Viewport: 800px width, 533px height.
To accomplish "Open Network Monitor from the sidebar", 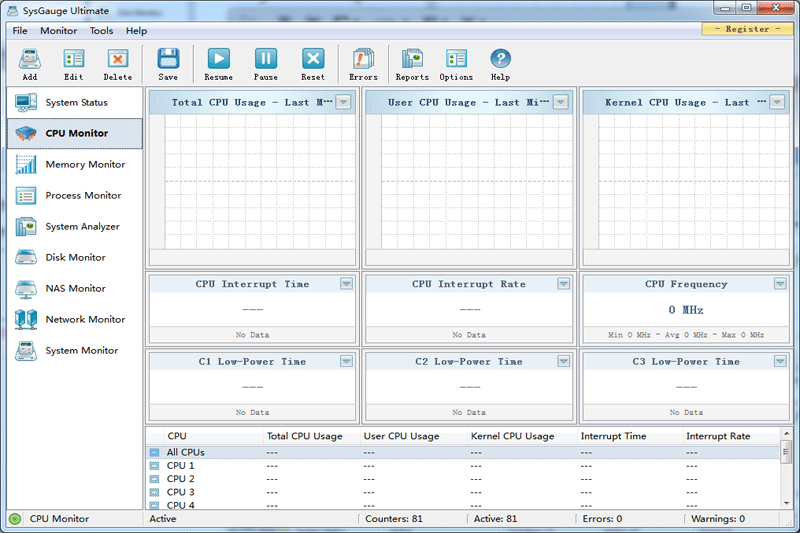I will pos(85,320).
